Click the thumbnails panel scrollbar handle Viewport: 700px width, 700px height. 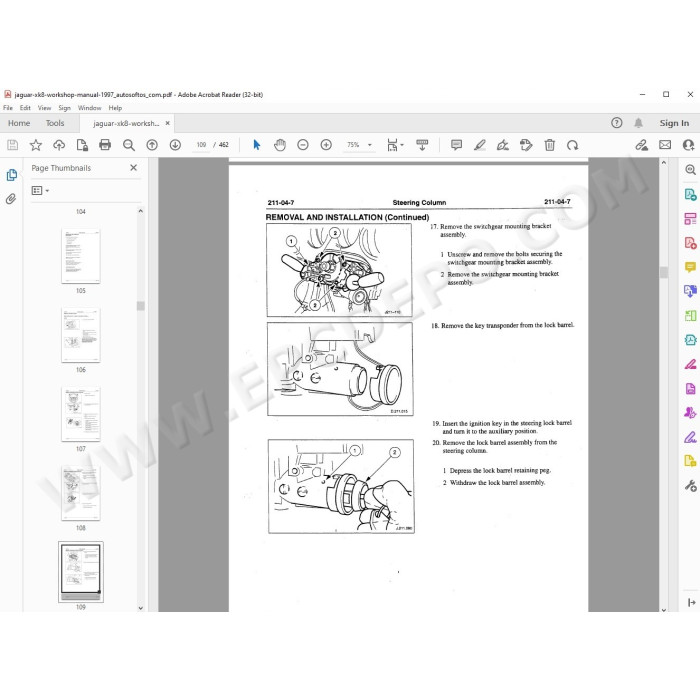coord(141,306)
